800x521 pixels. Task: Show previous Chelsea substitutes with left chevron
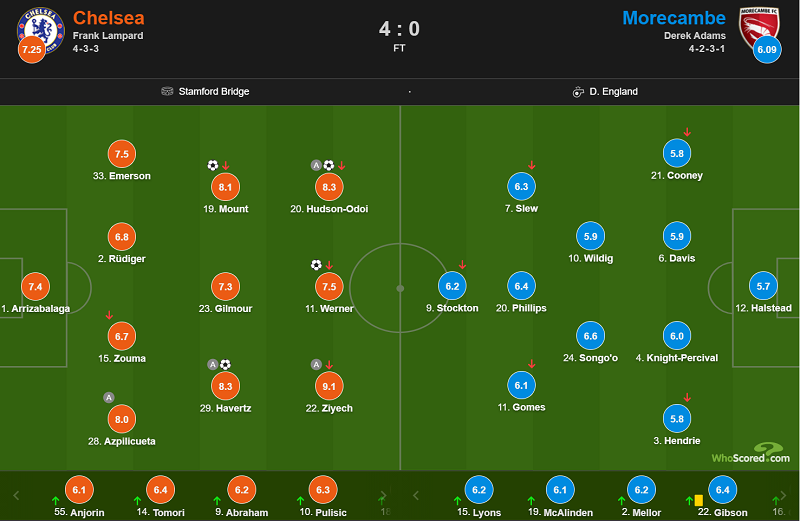(x=16, y=495)
